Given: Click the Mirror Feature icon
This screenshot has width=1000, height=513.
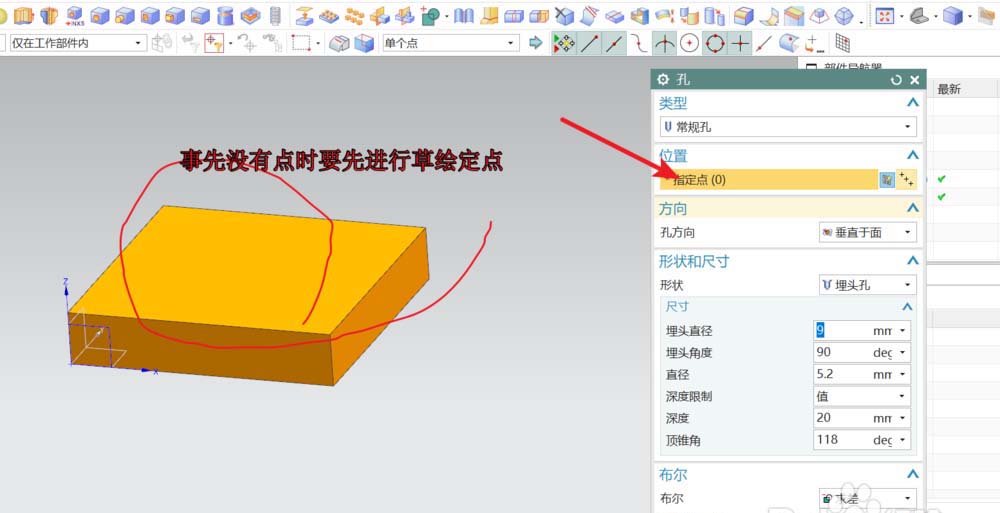Looking at the screenshot, I should 380,15.
